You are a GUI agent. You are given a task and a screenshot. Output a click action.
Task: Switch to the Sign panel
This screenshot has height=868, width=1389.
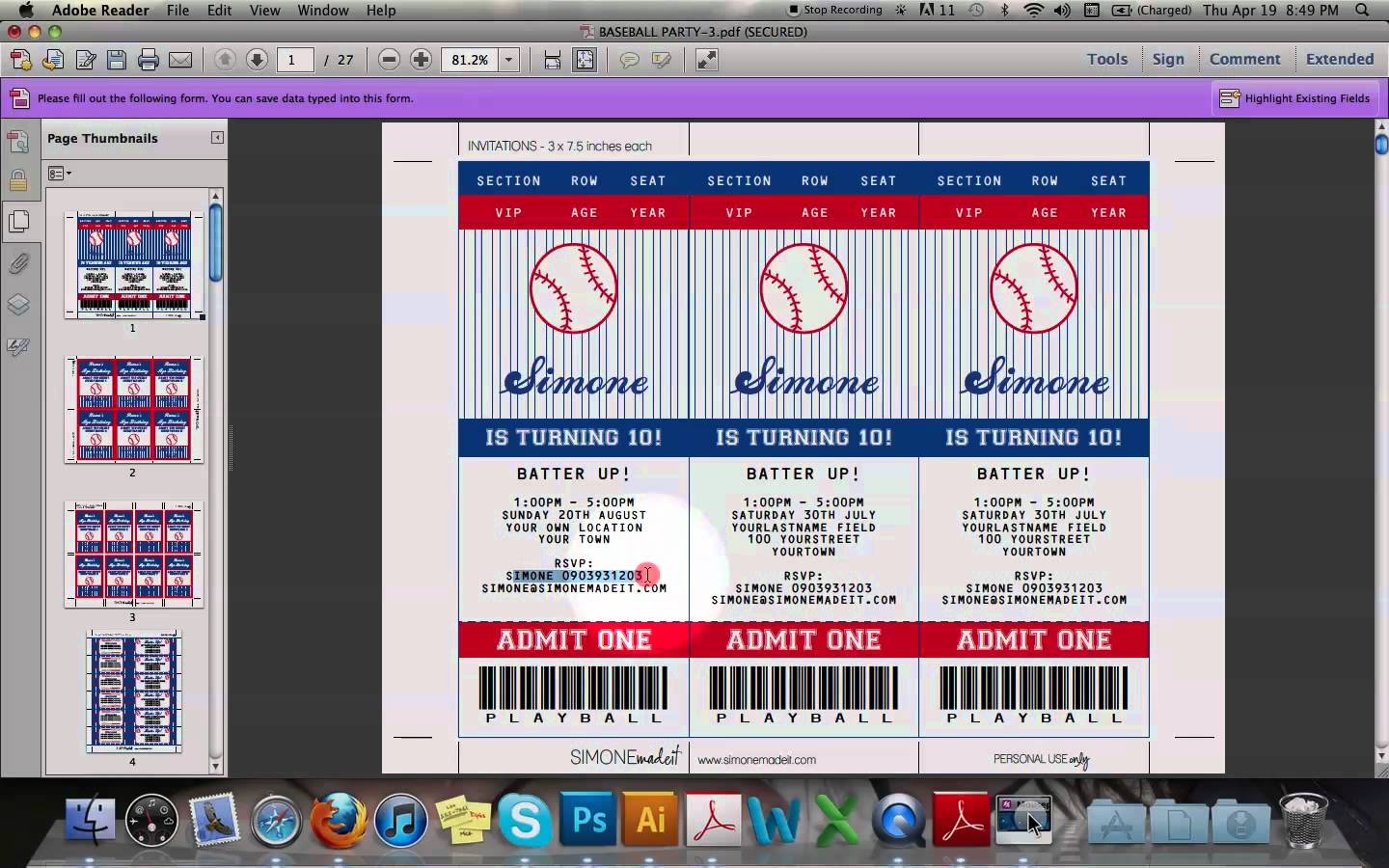click(1168, 59)
